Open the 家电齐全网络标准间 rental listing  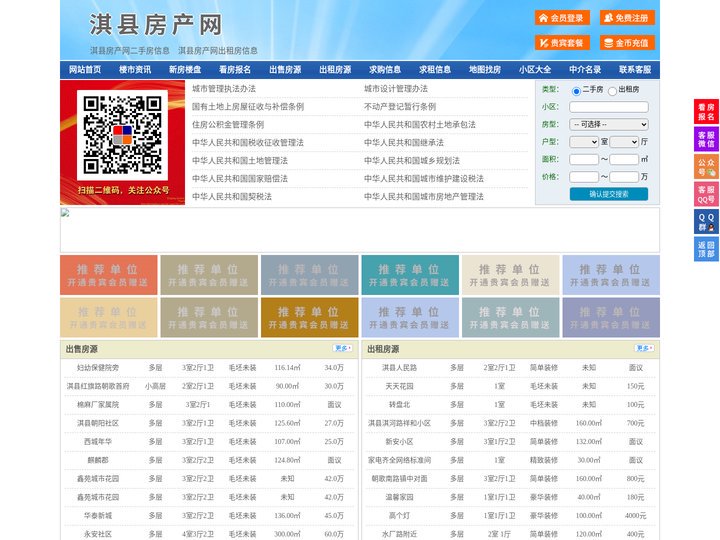[x=399, y=460]
